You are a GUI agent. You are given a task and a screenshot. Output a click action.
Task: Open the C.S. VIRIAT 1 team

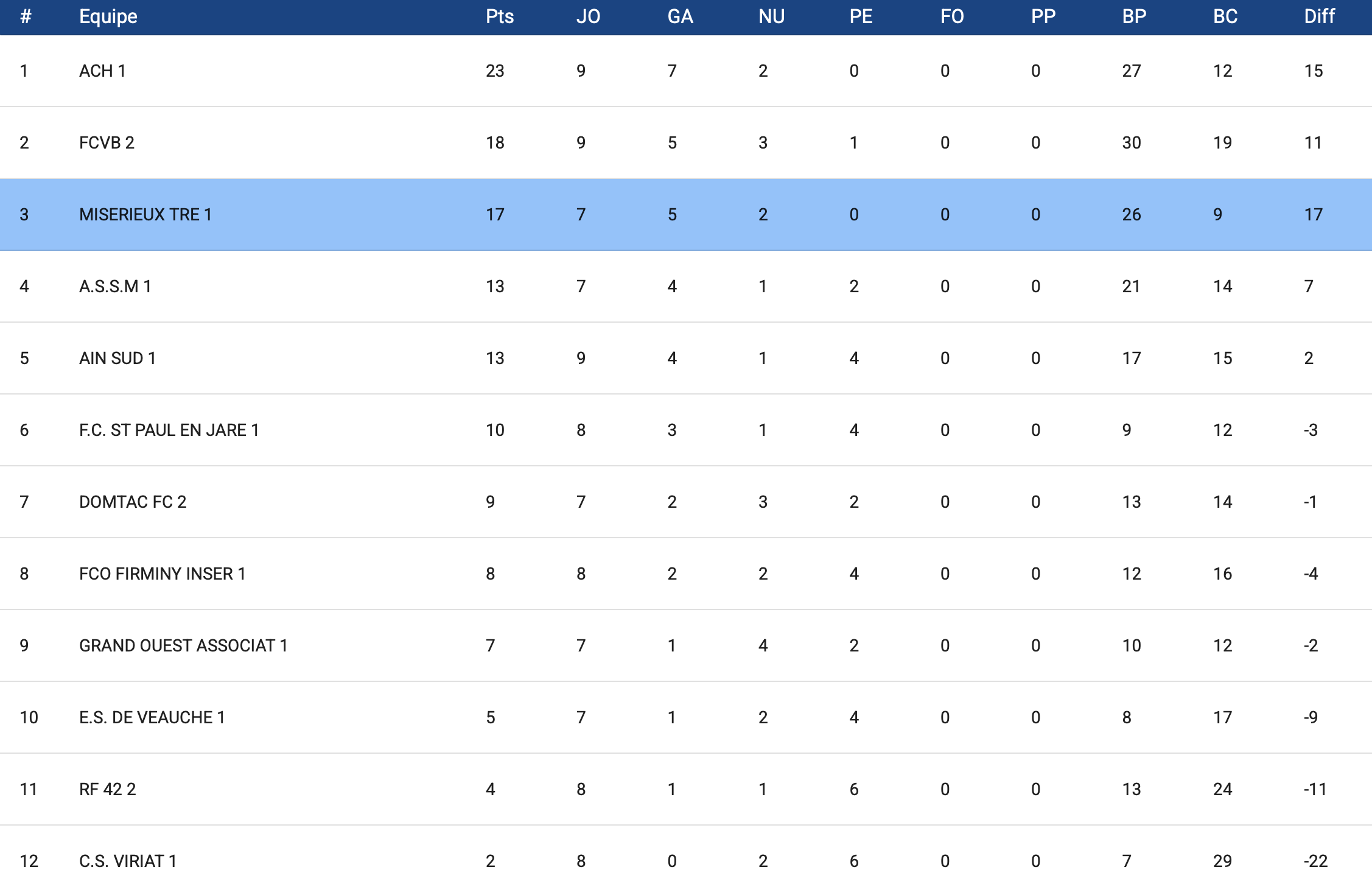128,862
